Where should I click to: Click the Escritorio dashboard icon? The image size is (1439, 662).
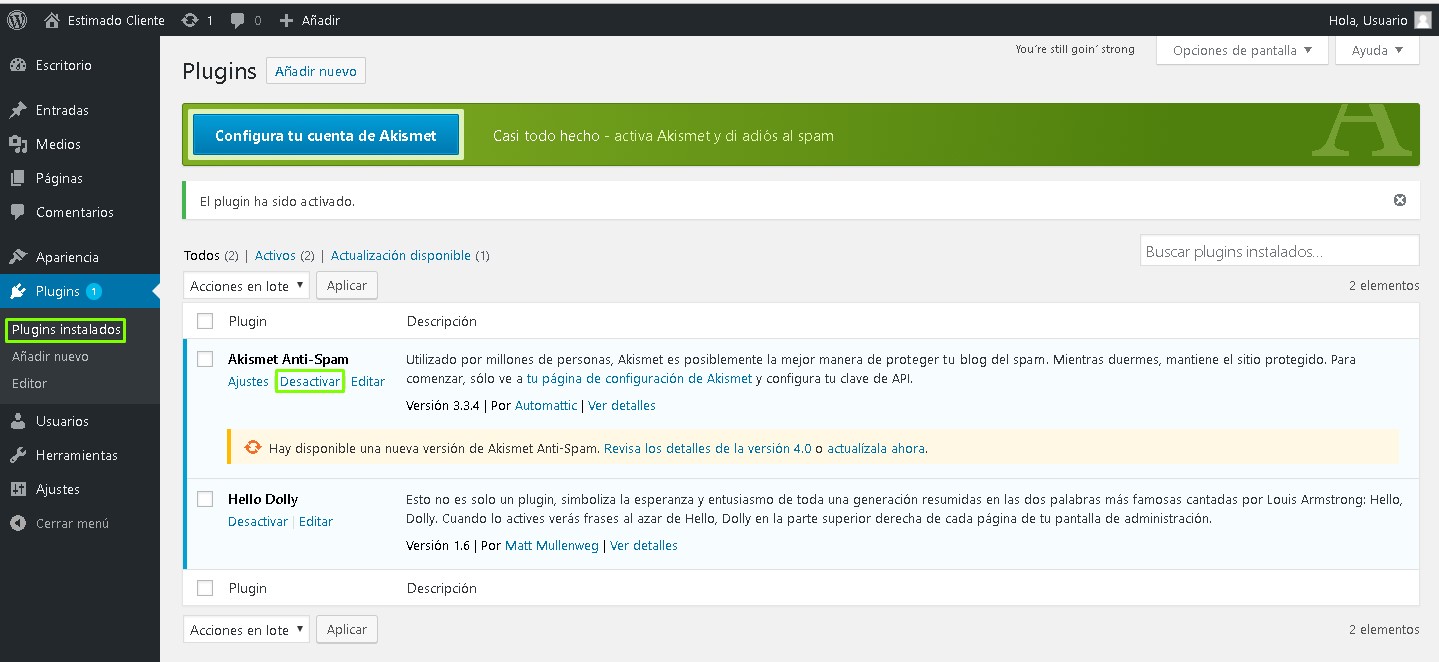click(18, 65)
